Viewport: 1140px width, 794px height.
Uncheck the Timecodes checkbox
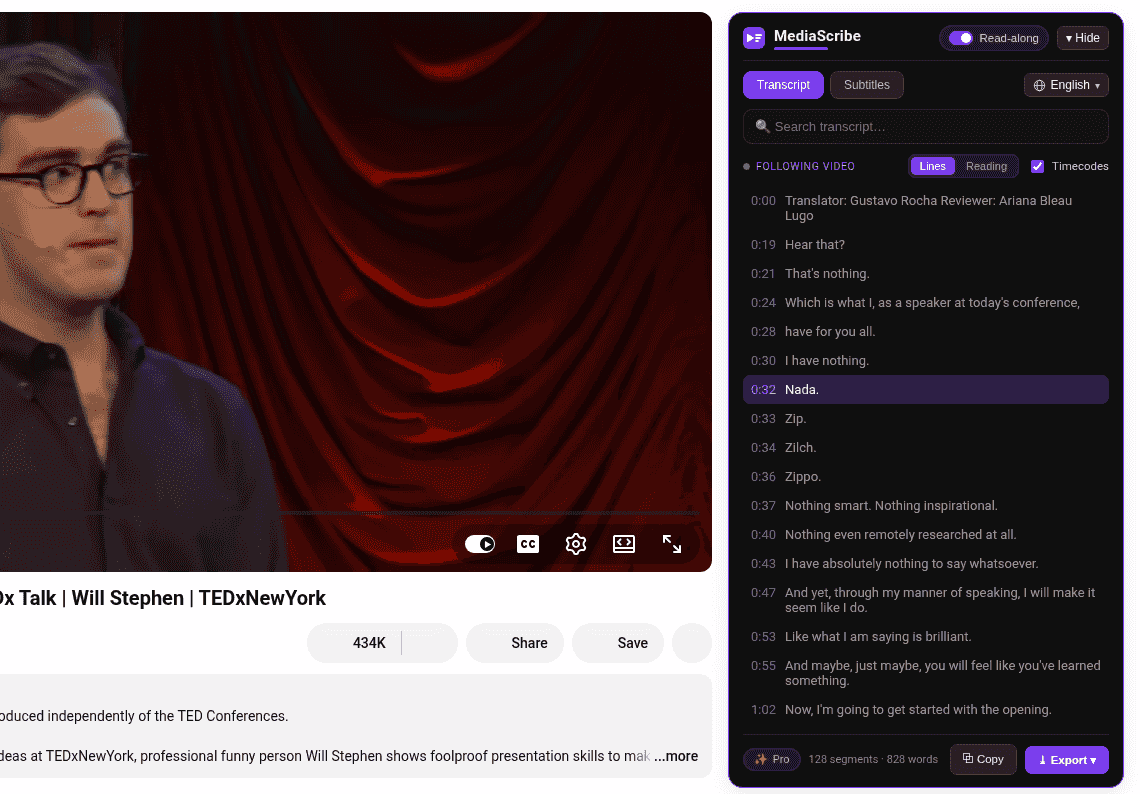1037,167
